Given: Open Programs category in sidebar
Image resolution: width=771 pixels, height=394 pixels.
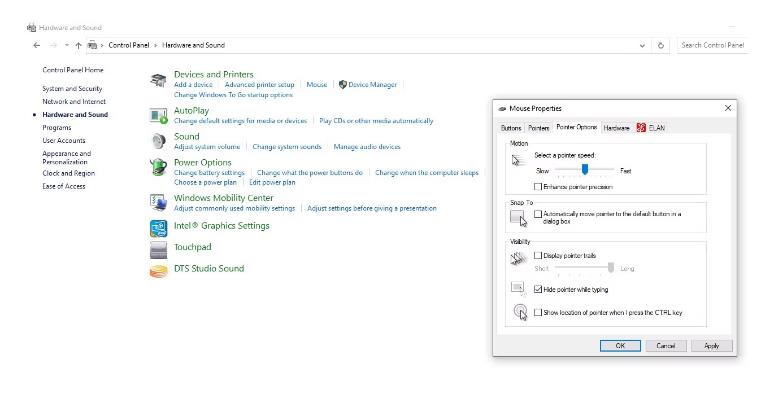Looking at the screenshot, I should pos(57,127).
